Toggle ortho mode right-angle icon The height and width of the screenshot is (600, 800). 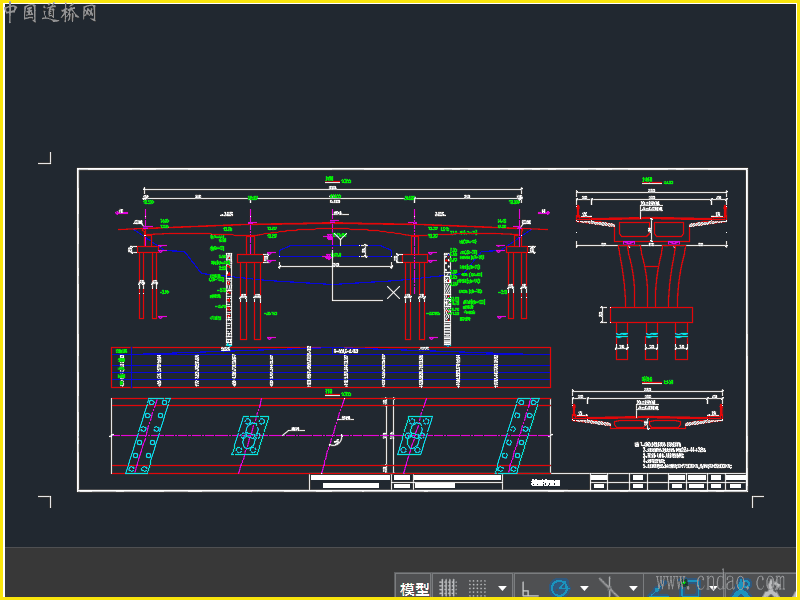[530, 588]
